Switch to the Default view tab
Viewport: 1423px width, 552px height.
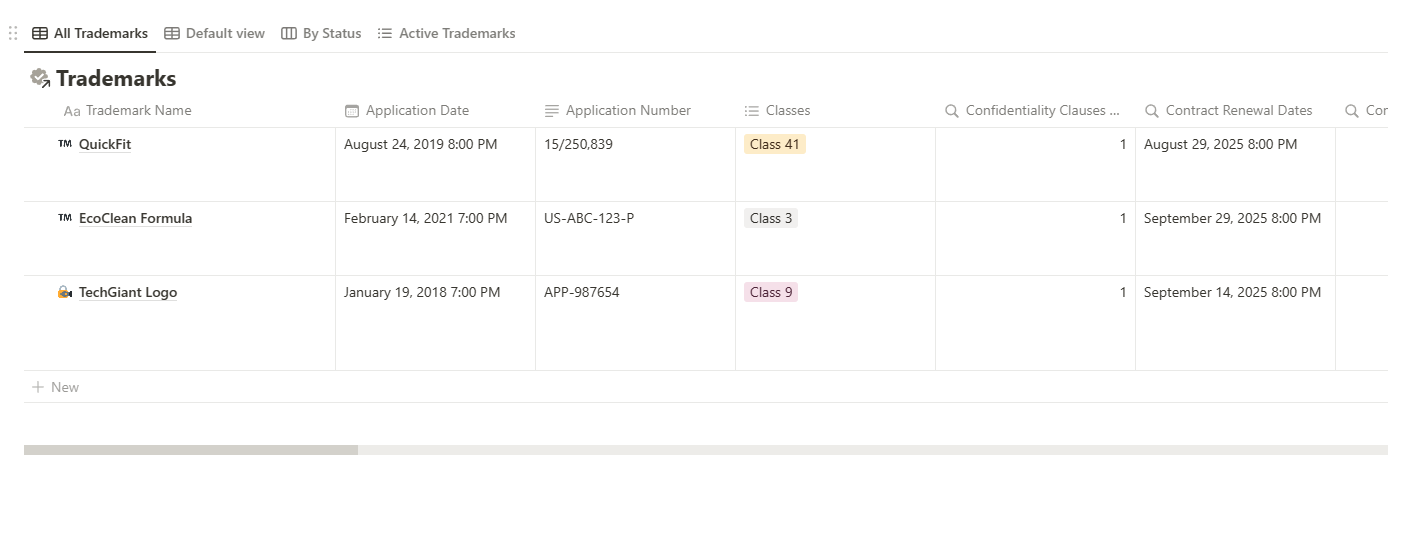(214, 33)
